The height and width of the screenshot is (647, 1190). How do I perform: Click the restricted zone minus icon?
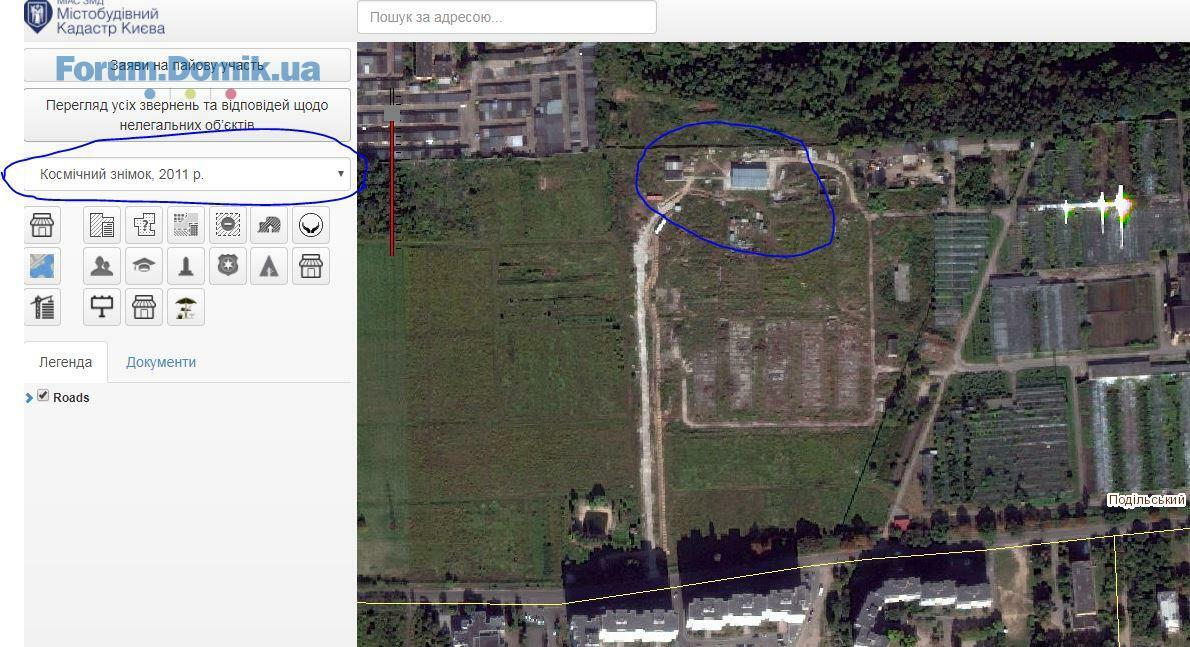[x=227, y=225]
